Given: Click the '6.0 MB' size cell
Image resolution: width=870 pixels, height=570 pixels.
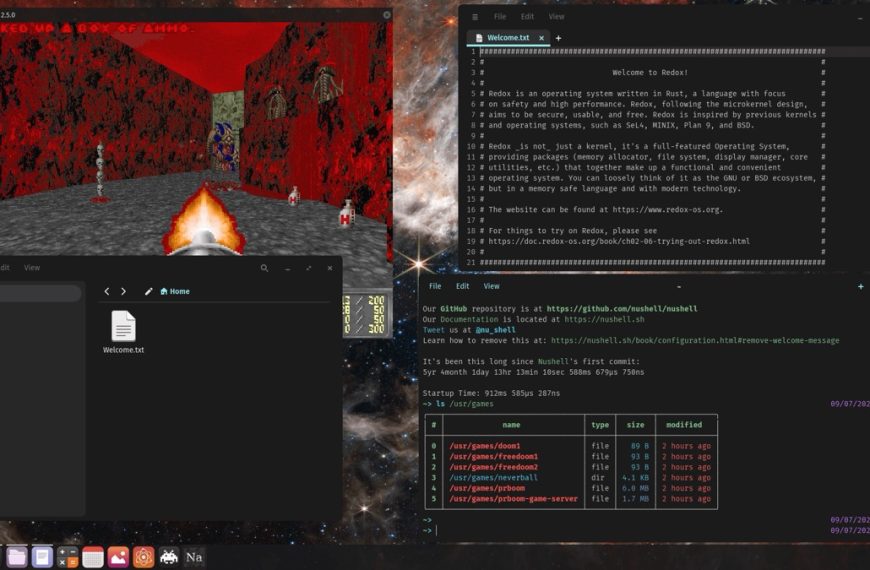Looking at the screenshot, I should [635, 488].
